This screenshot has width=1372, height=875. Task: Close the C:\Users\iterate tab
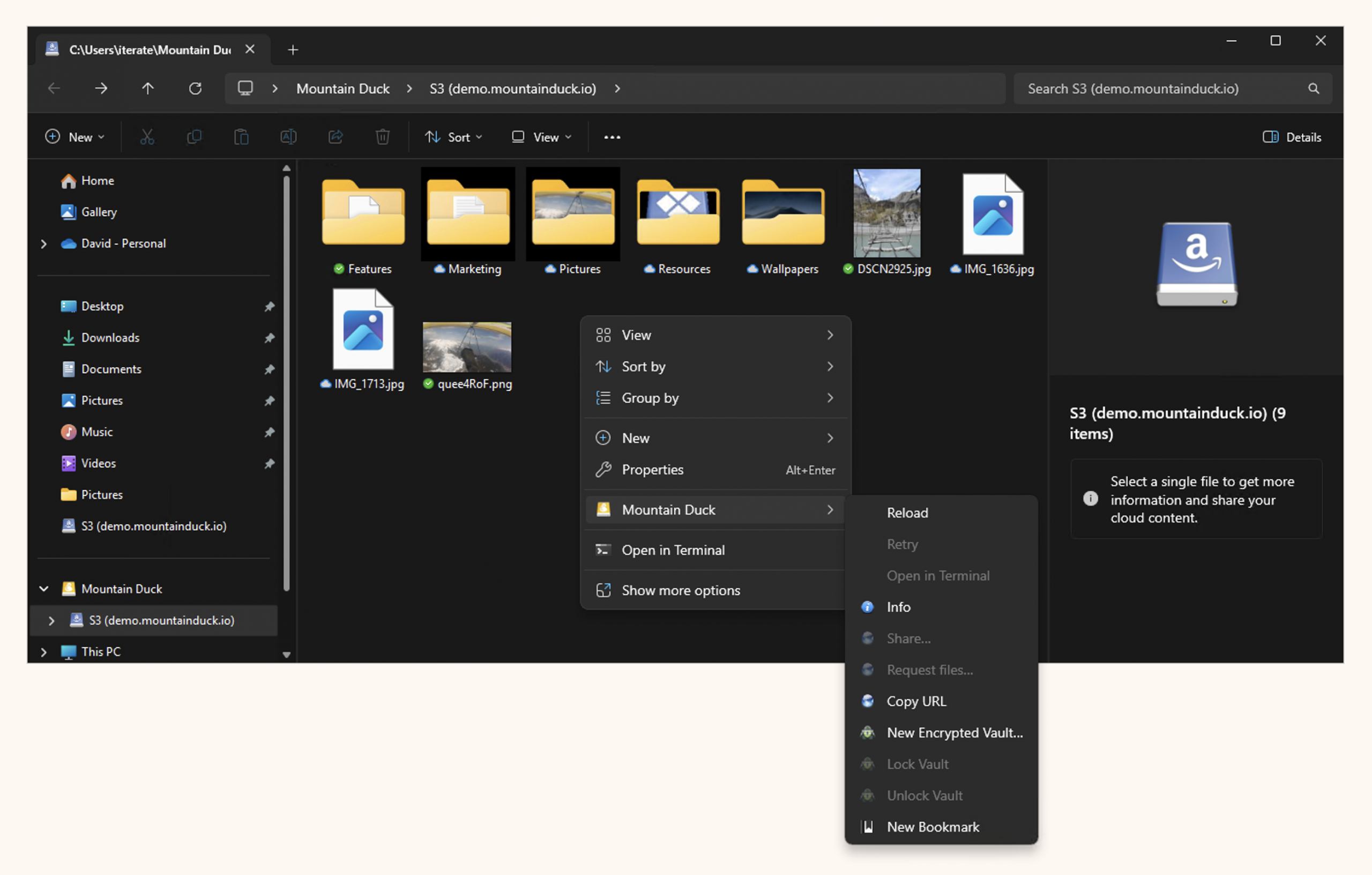click(250, 49)
